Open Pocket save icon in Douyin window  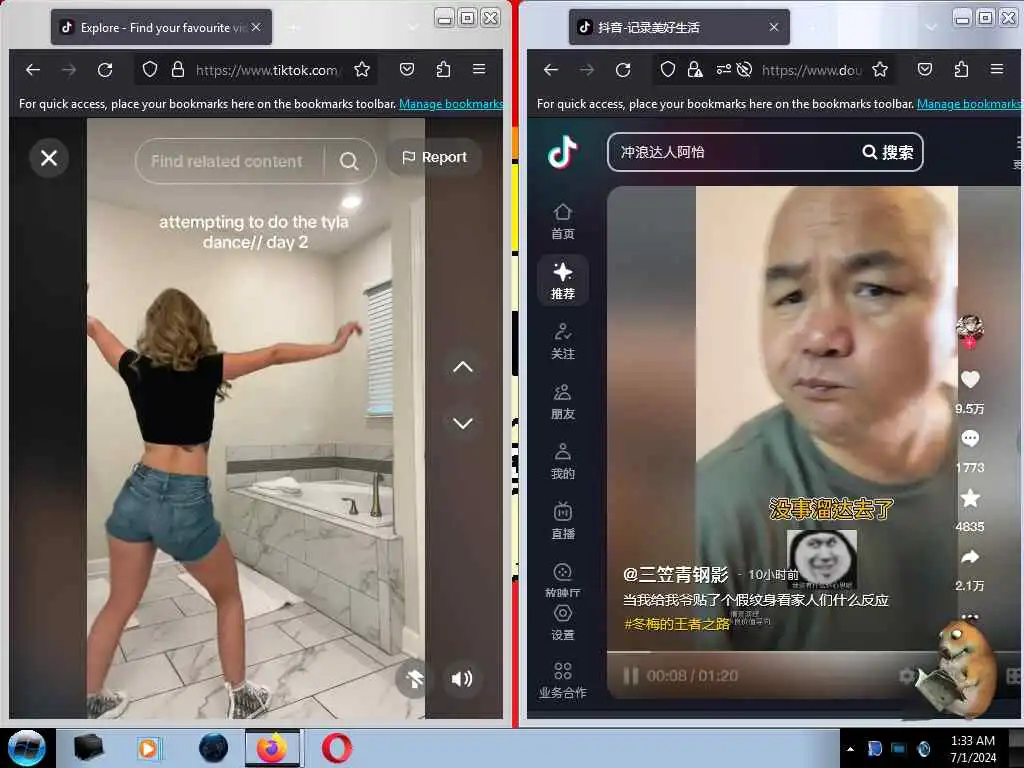(925, 70)
